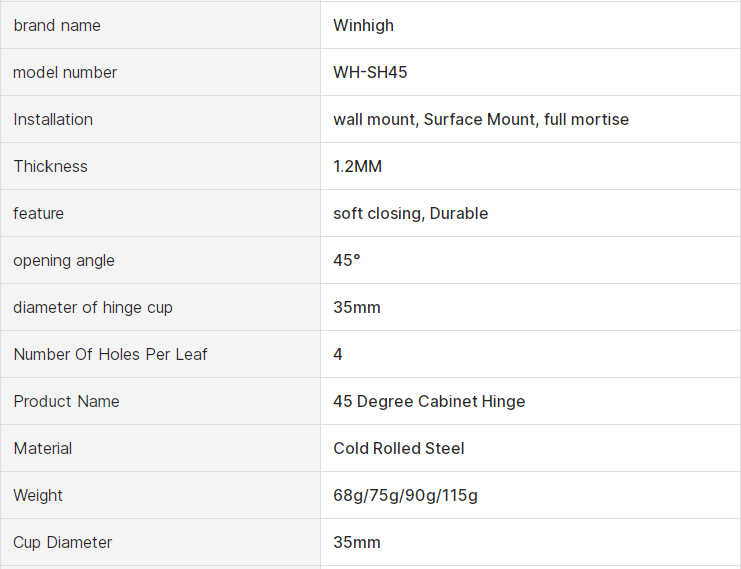741x569 pixels.
Task: Select the 'Winhigh' brand value
Action: [x=363, y=26]
